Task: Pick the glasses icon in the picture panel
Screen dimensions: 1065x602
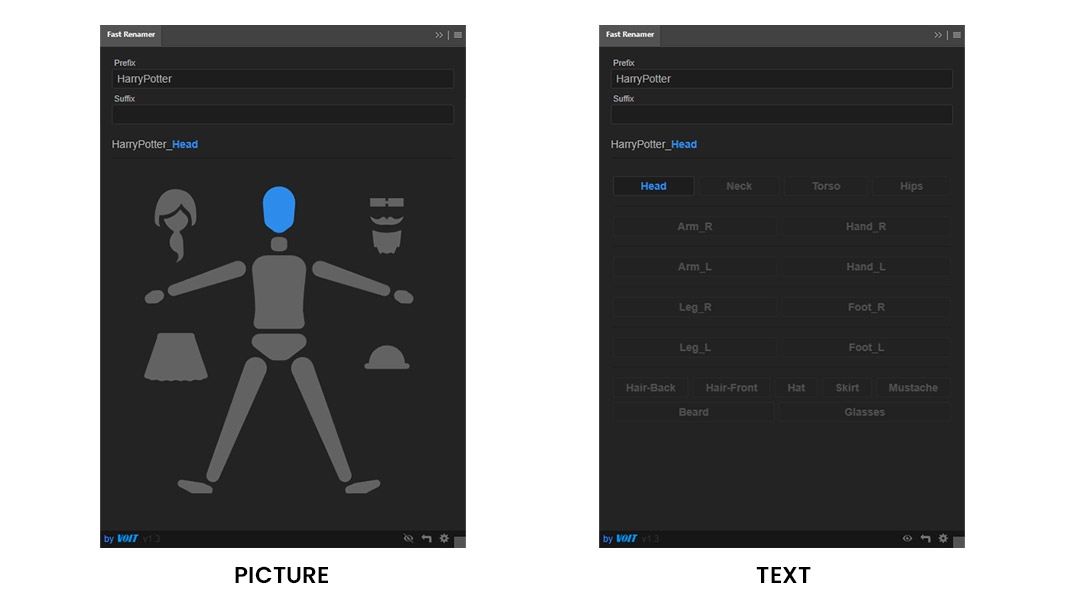Action: (x=386, y=202)
